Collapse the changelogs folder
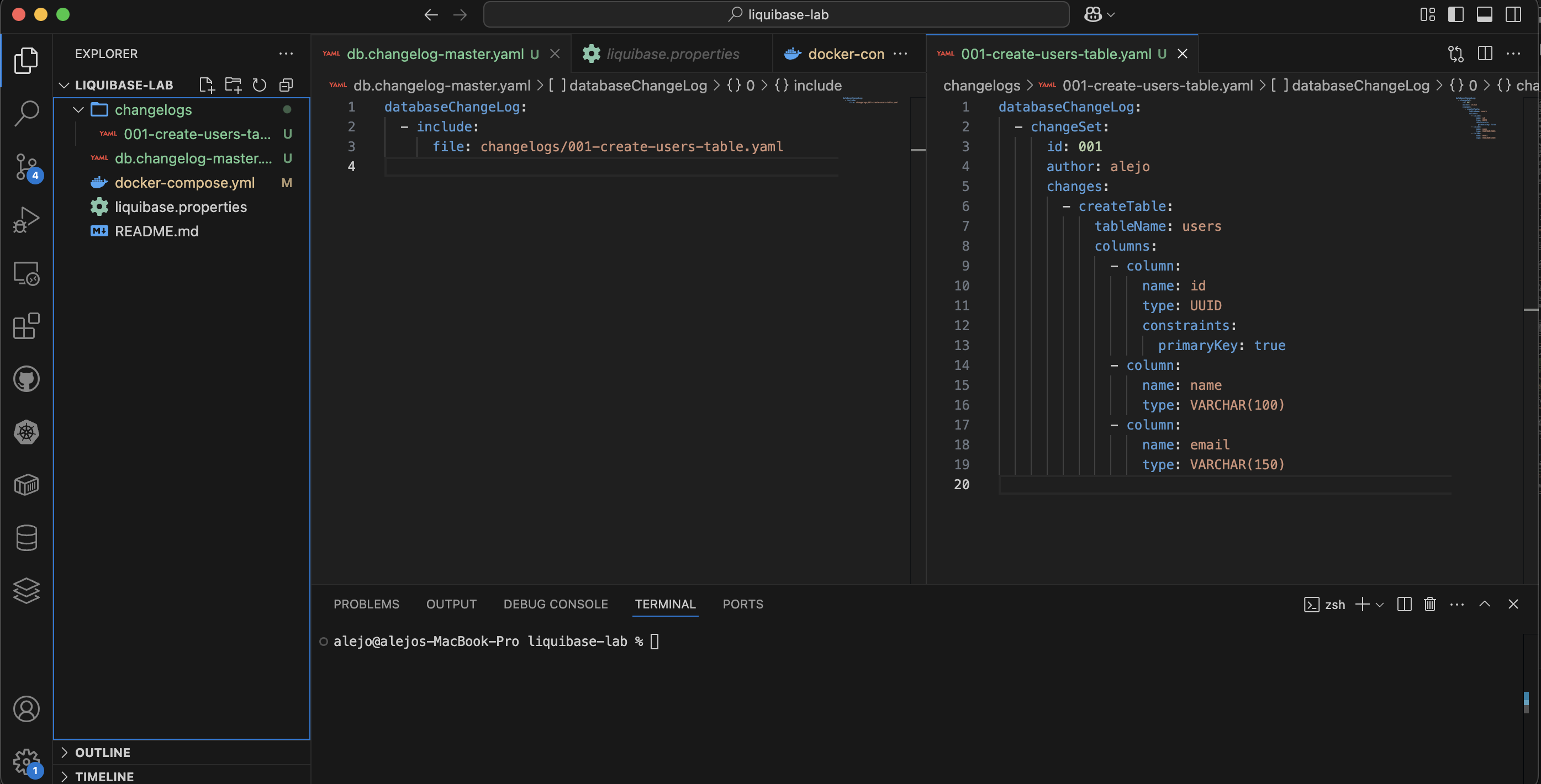Viewport: 1541px width, 784px height. (x=78, y=109)
